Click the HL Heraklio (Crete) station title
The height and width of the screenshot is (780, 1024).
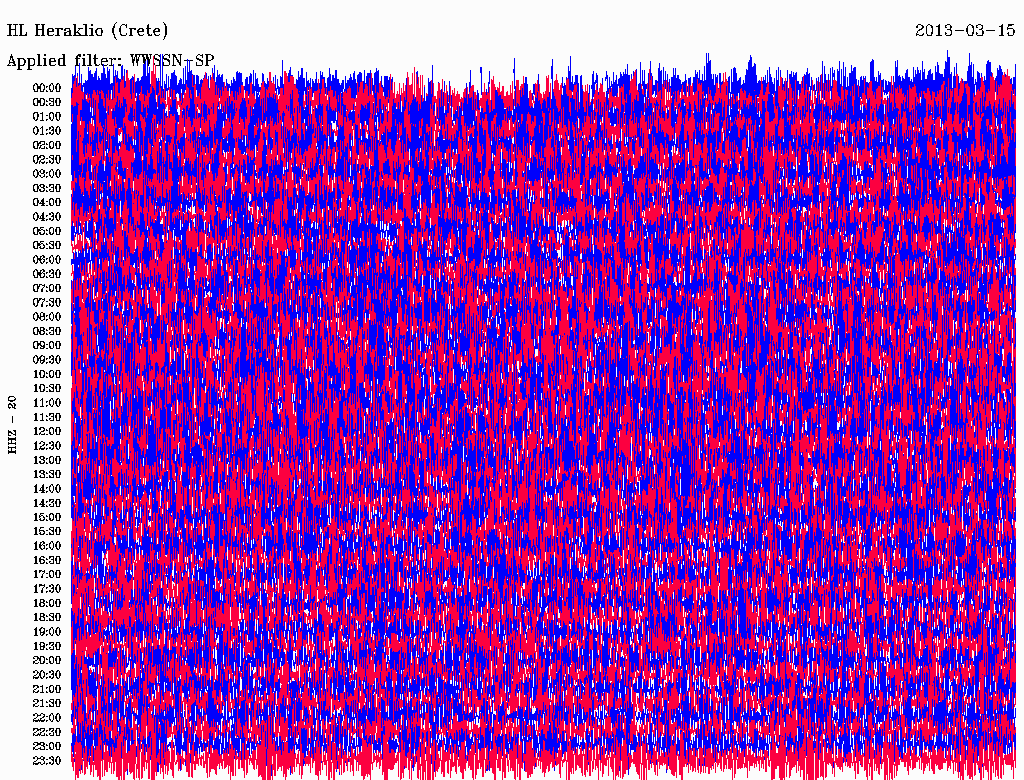pos(88,30)
